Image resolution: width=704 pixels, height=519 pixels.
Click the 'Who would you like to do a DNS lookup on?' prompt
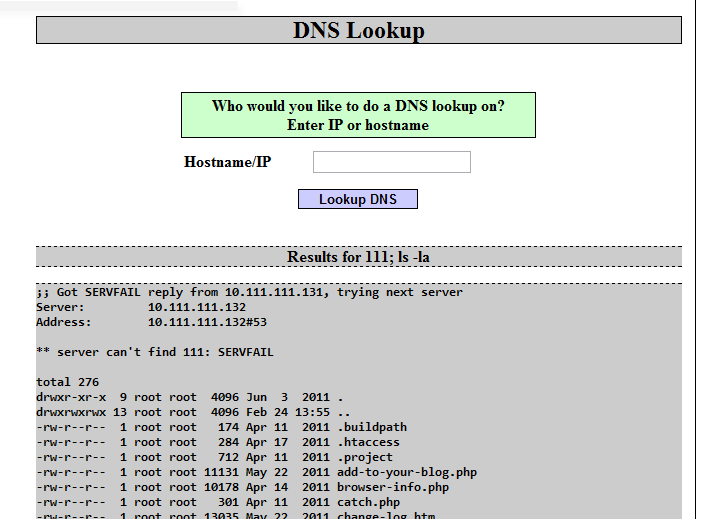(x=358, y=106)
